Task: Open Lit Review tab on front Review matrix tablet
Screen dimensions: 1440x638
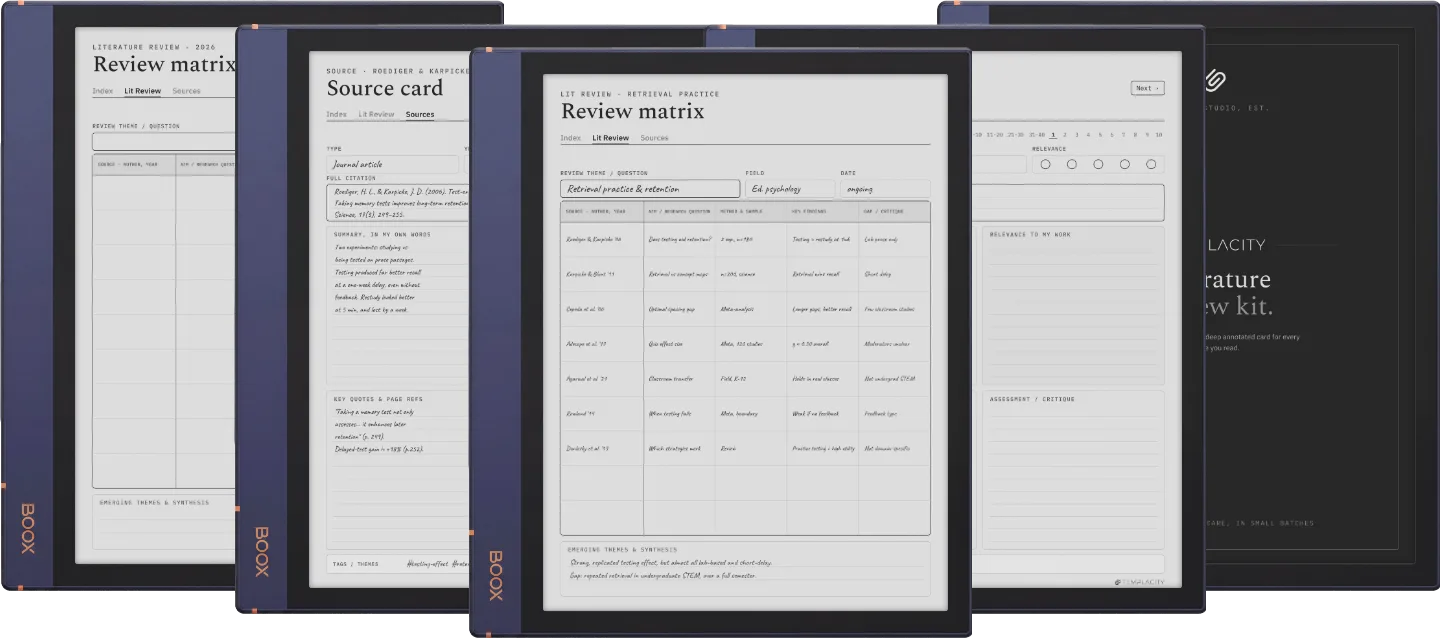Action: coord(610,138)
